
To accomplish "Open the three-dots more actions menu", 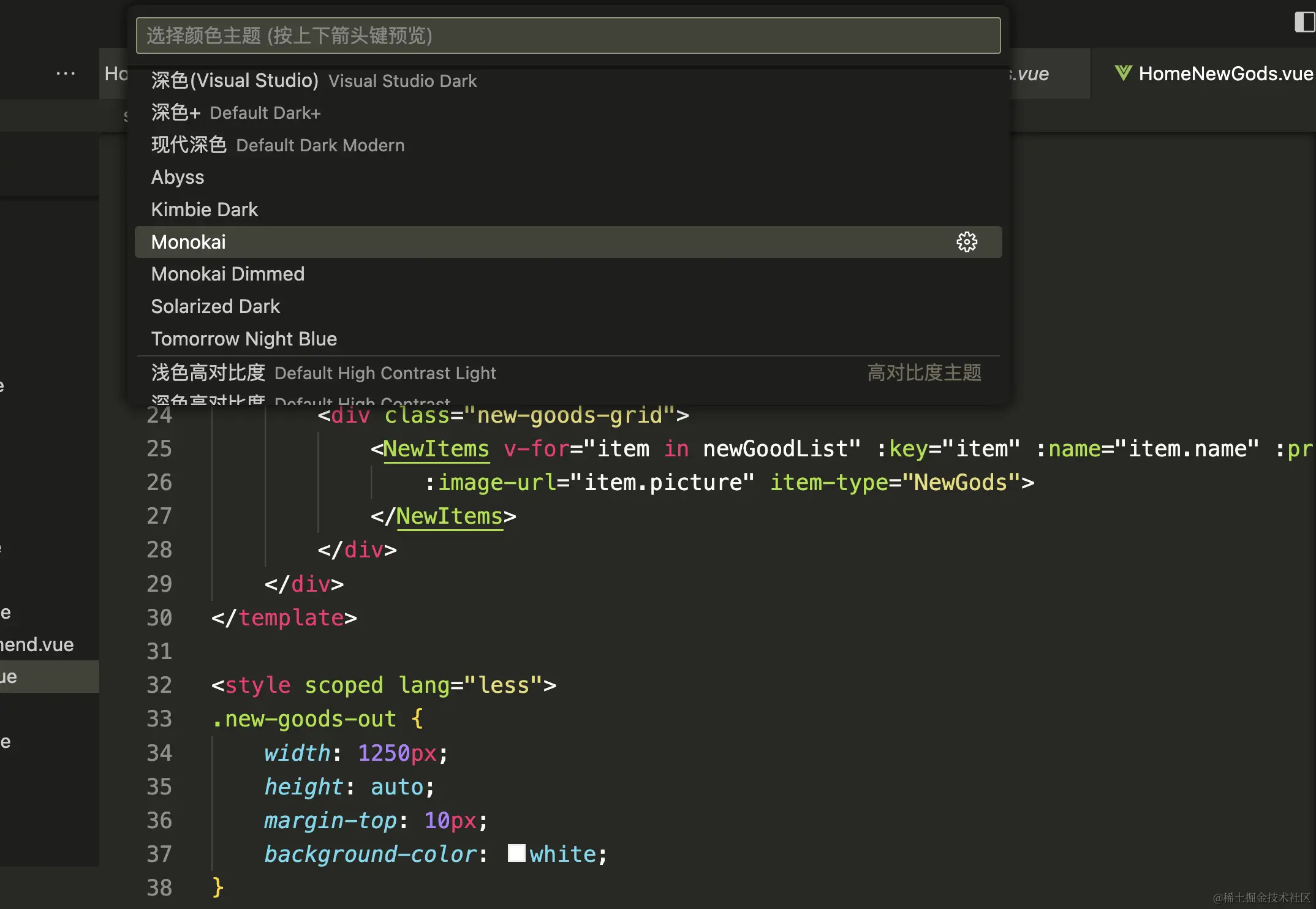I will pyautogui.click(x=66, y=74).
